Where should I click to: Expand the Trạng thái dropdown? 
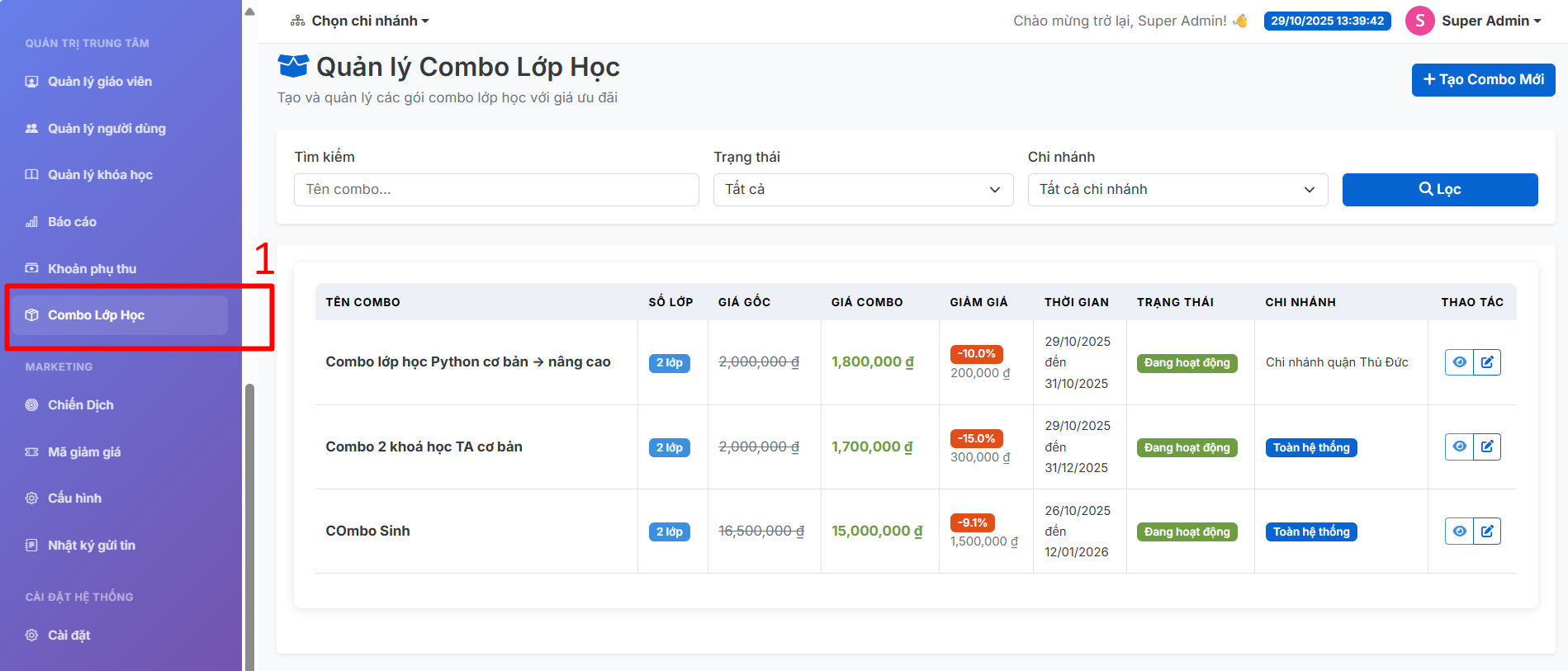point(863,190)
